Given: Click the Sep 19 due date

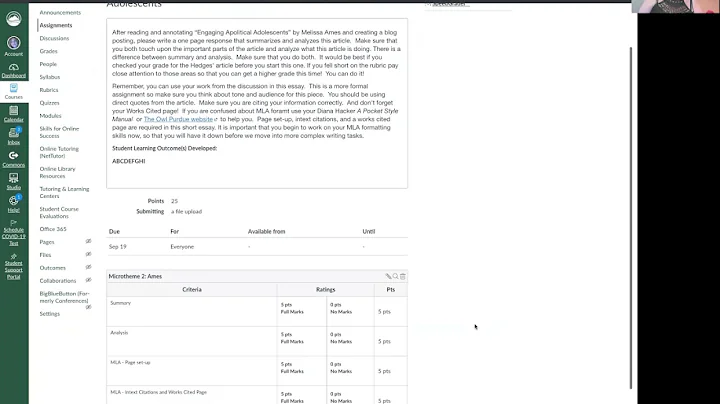Looking at the screenshot, I should click(118, 247).
